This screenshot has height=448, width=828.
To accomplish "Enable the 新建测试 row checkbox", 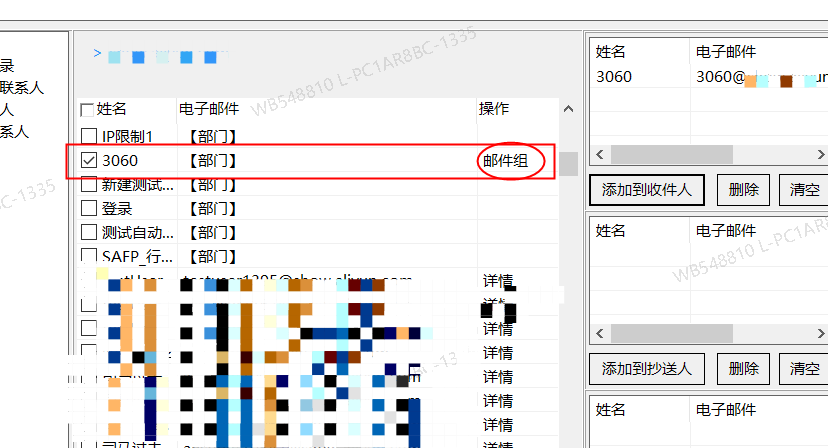I will click(88, 184).
